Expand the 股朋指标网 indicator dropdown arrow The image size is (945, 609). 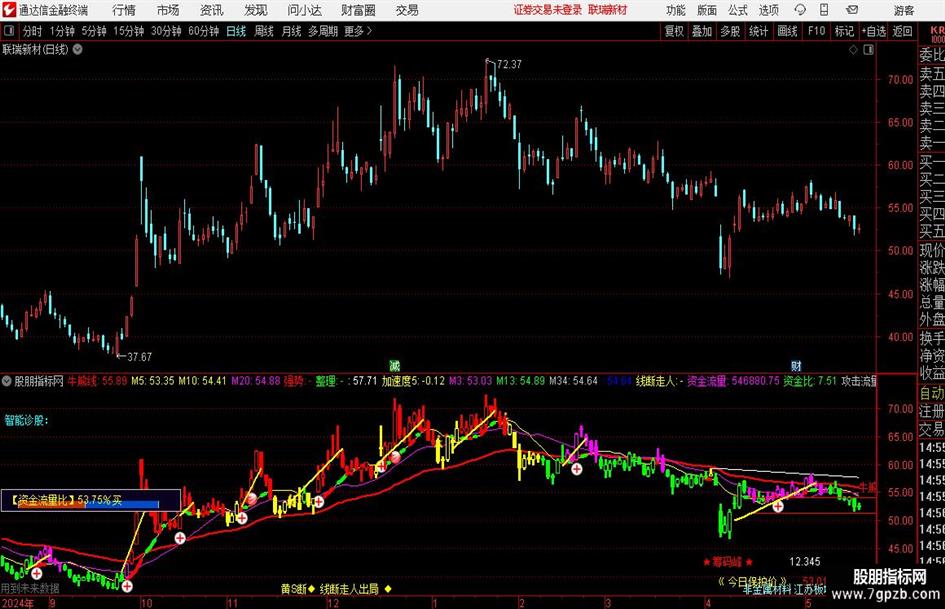(7, 381)
